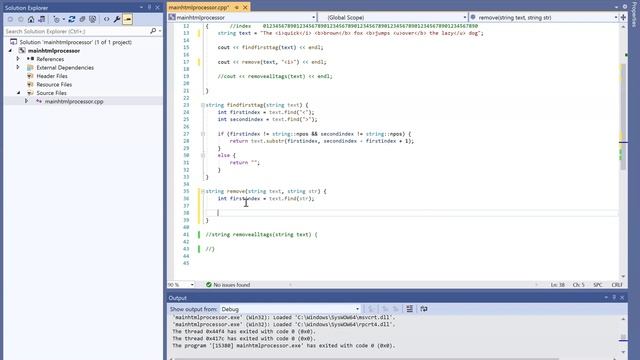Go to Next Message in Output toolbar
Screen dimensions: 640x360
click(396, 309)
